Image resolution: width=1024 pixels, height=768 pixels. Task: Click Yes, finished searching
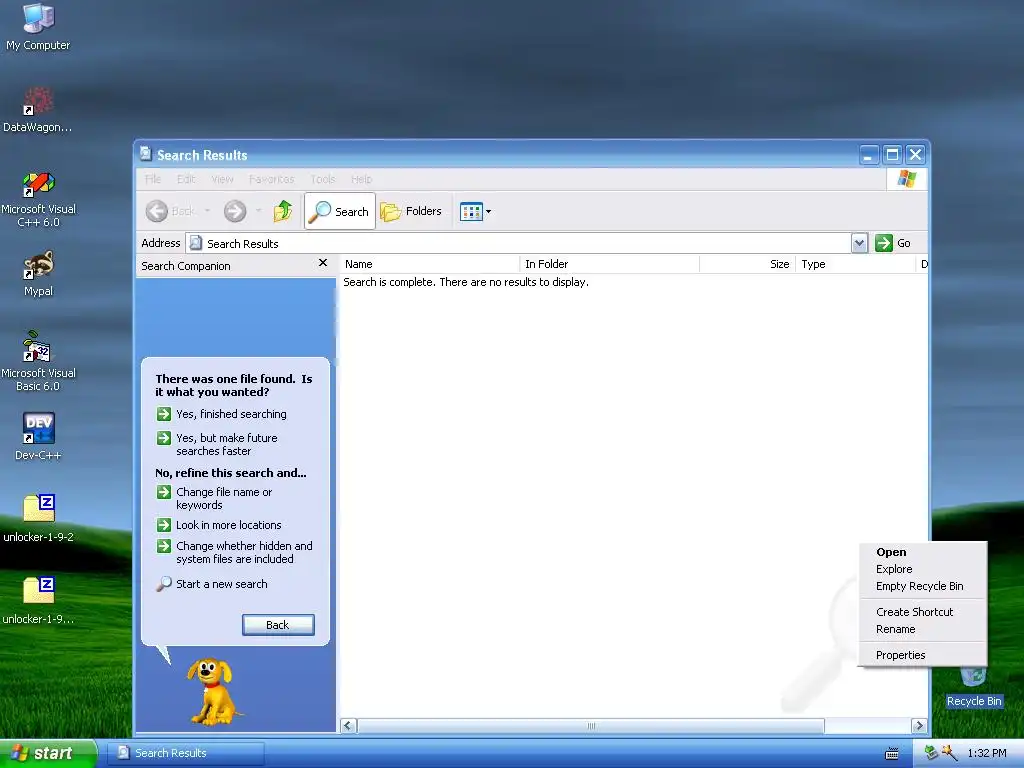click(x=222, y=414)
